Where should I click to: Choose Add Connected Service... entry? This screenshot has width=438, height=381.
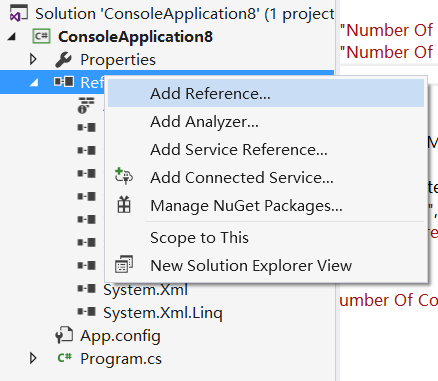266,177
